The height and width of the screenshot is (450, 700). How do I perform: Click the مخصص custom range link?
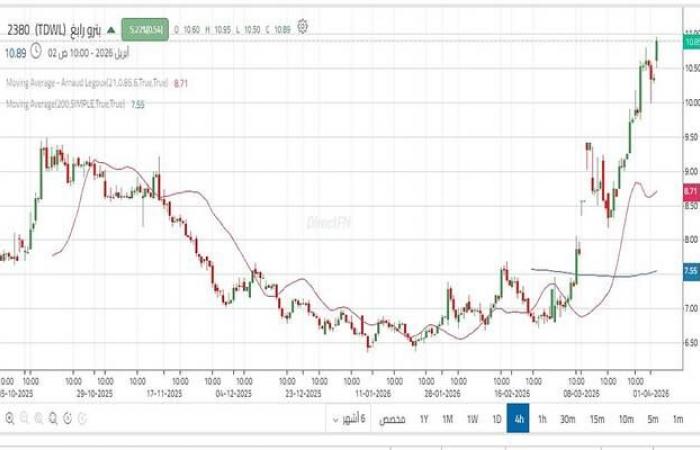[392, 418]
